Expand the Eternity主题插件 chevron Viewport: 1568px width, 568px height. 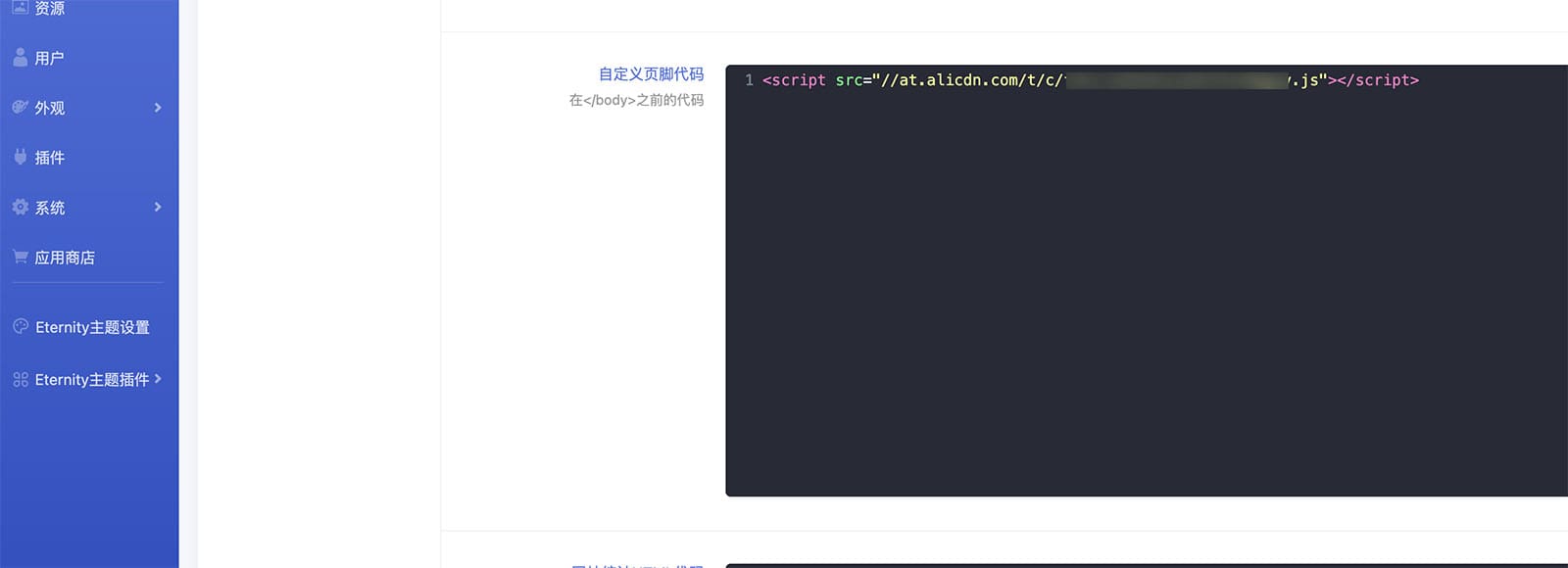coord(158,379)
